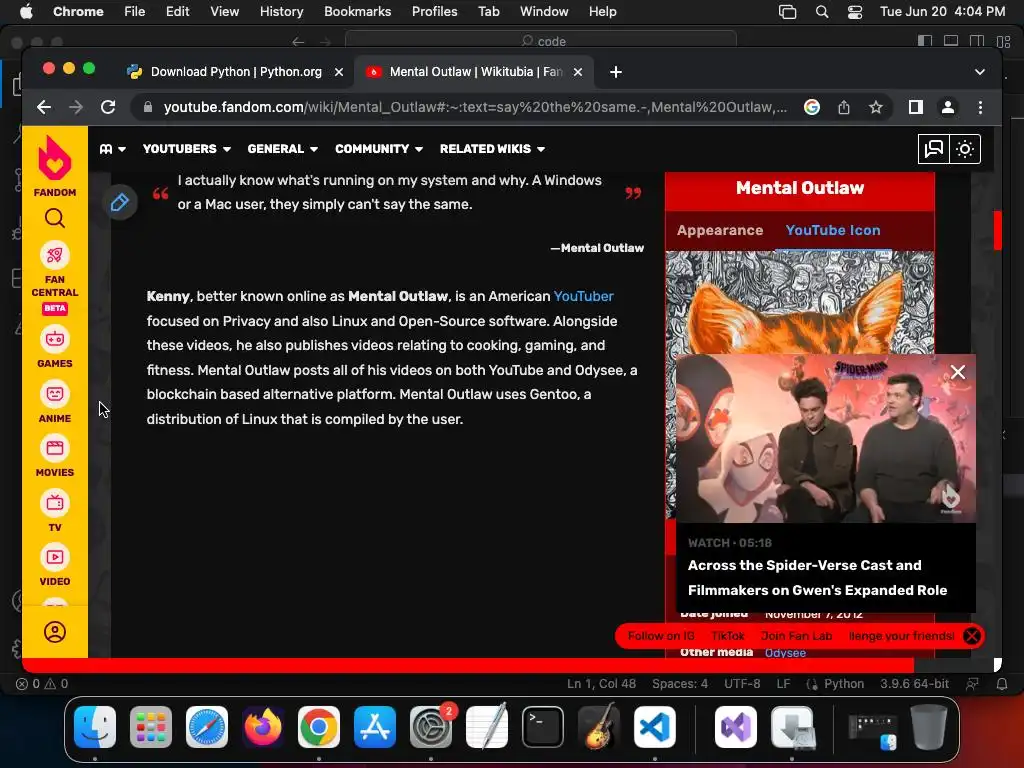Click the Follow on IG link
Viewport: 1024px width, 768px height.
661,636
